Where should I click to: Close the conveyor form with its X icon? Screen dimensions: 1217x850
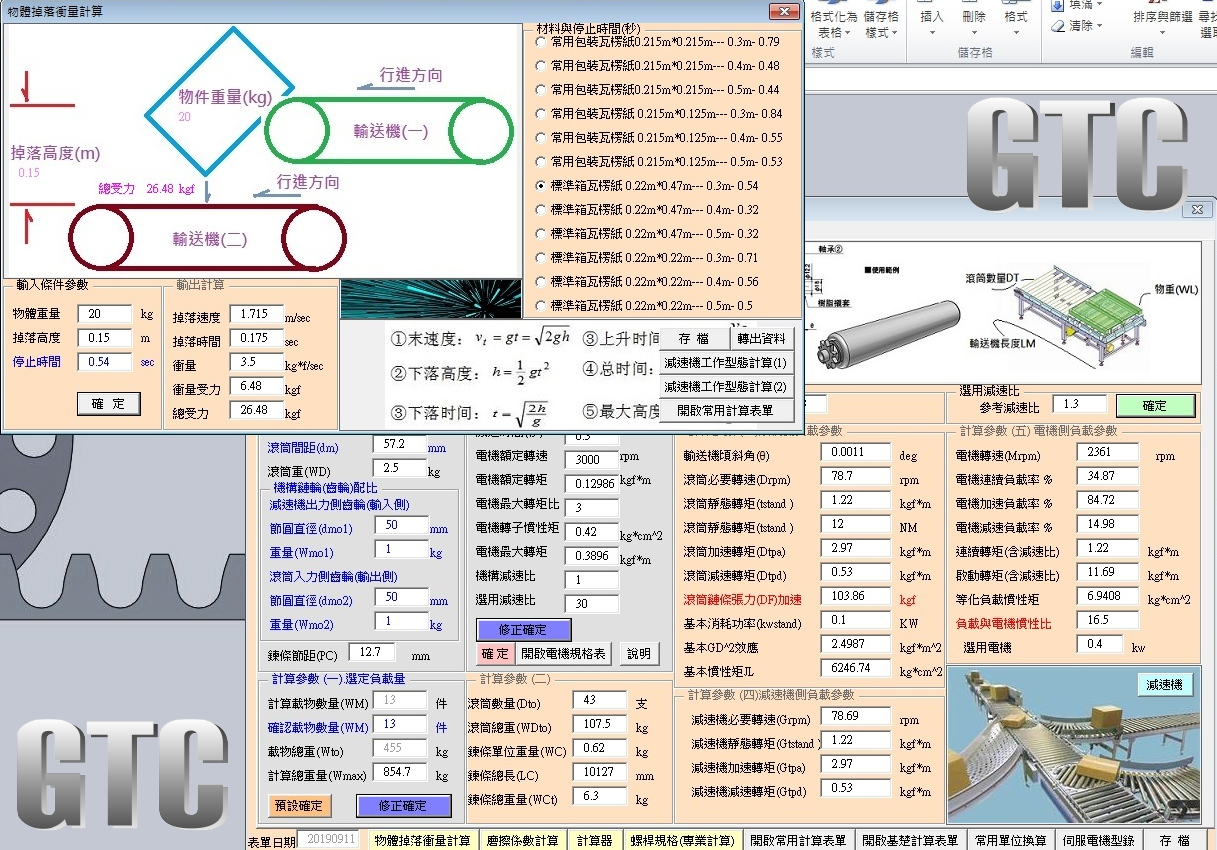(1196, 209)
